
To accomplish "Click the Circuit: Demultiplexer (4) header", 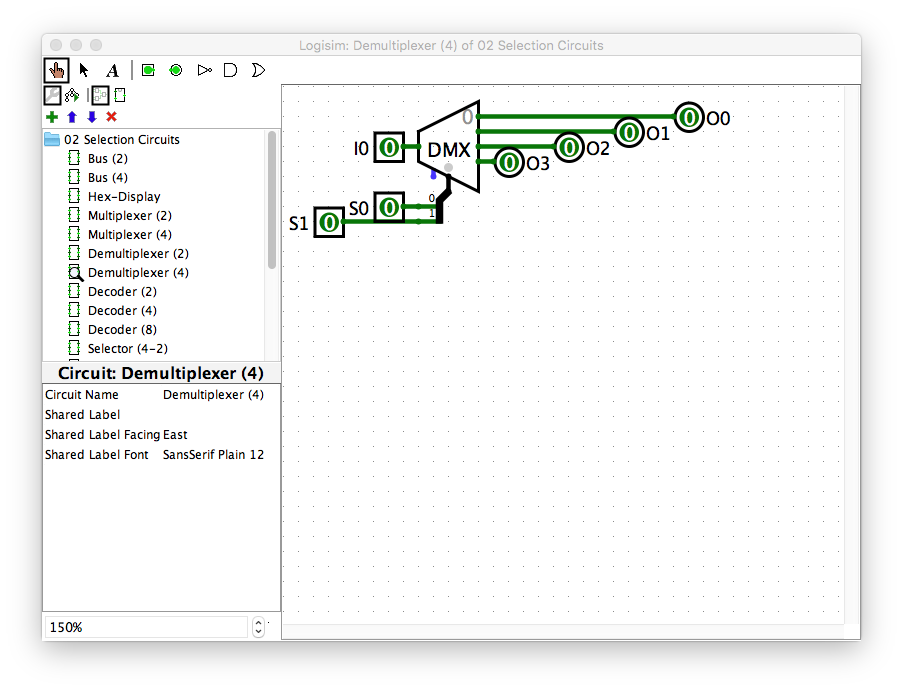I will [x=161, y=373].
